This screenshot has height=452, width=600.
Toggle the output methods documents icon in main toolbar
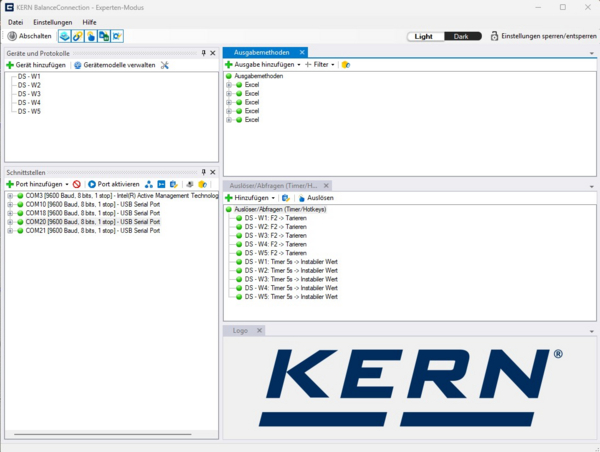tap(104, 36)
